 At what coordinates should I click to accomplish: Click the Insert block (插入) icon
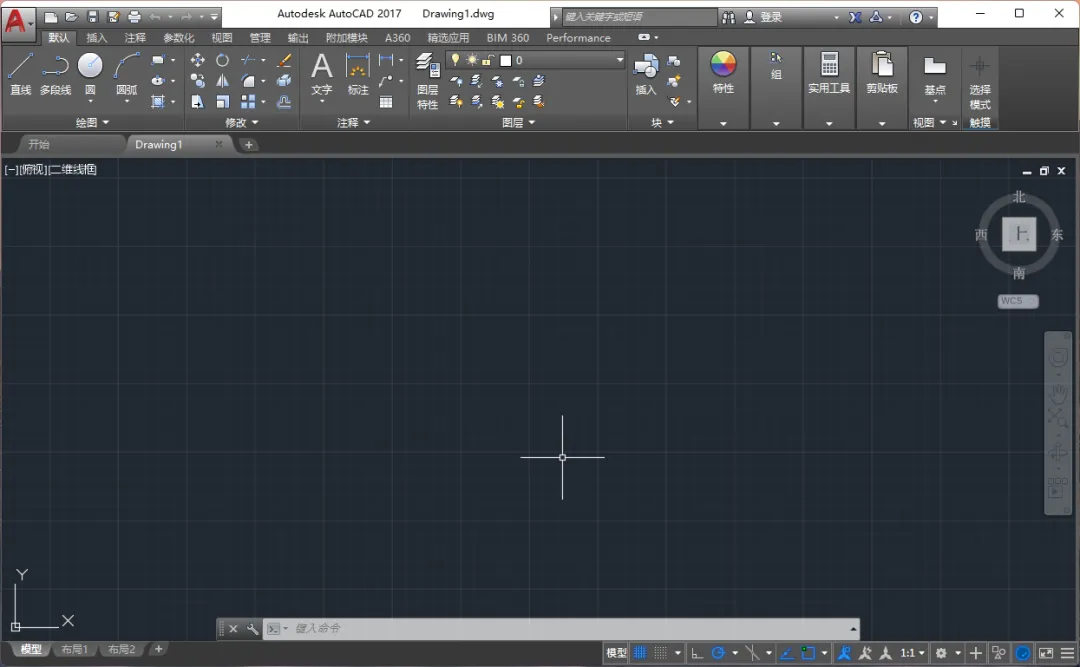(646, 74)
